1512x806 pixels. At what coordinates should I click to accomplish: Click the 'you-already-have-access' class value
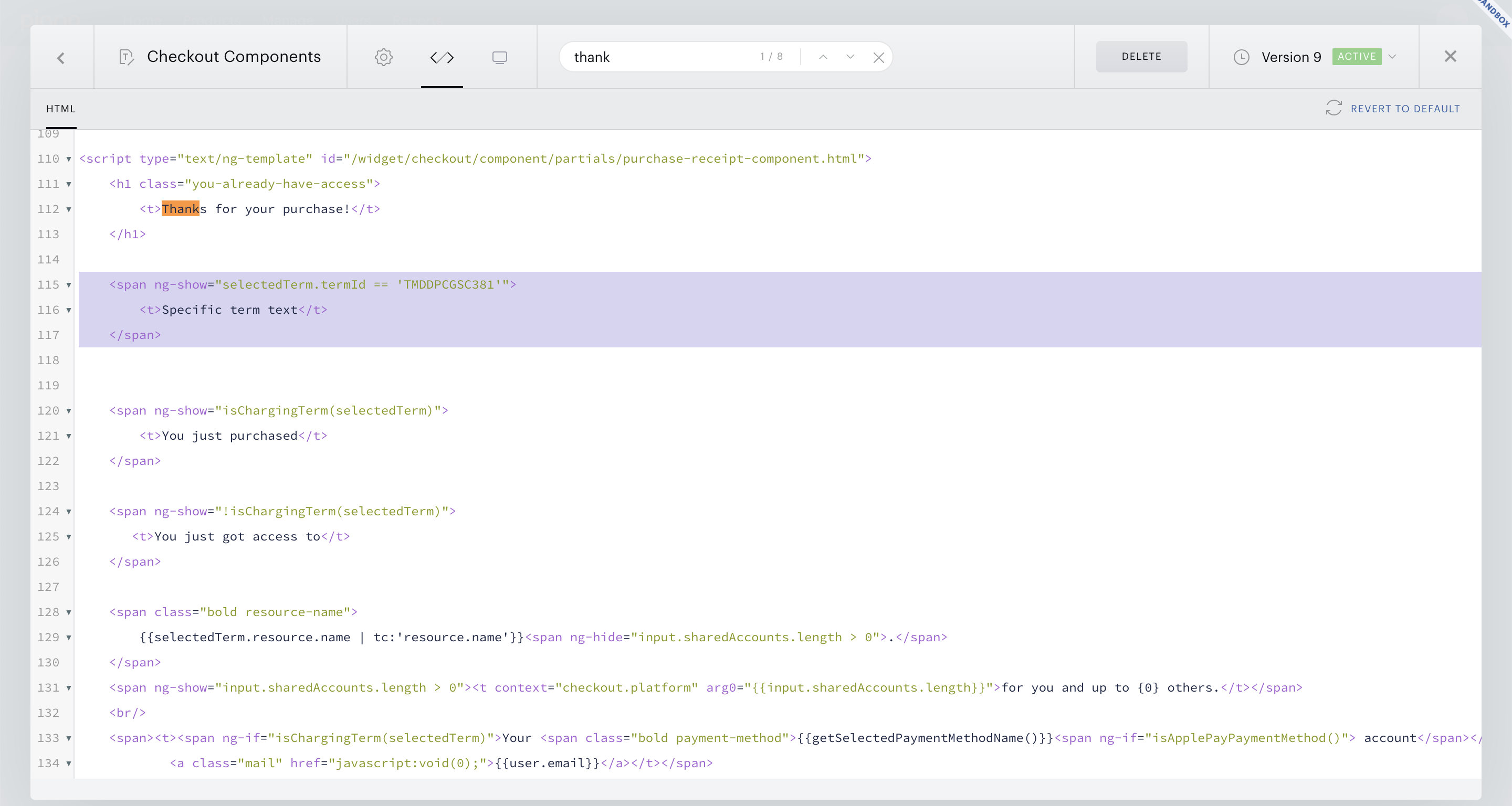279,184
